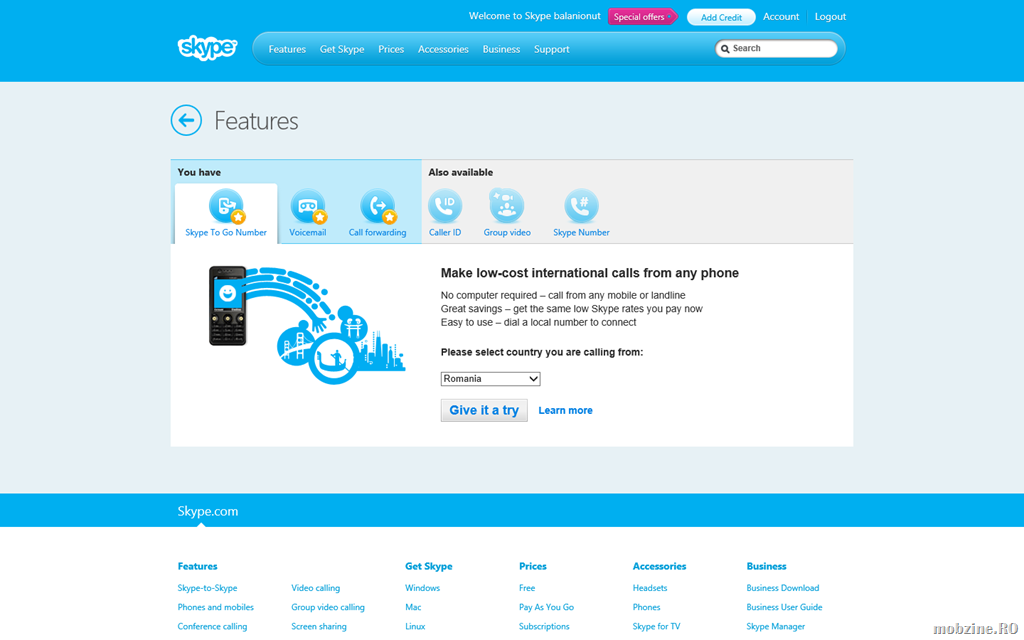
Task: Open the footer Features heading link
Action: click(197, 566)
